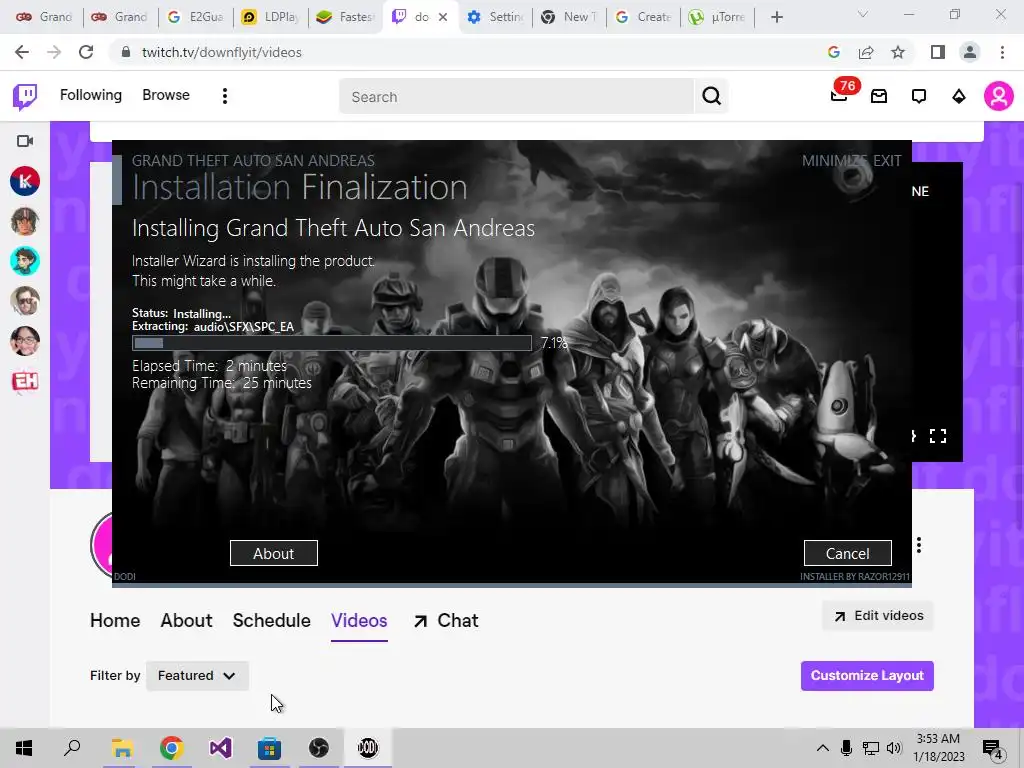Show hidden system tray icons

pos(823,748)
